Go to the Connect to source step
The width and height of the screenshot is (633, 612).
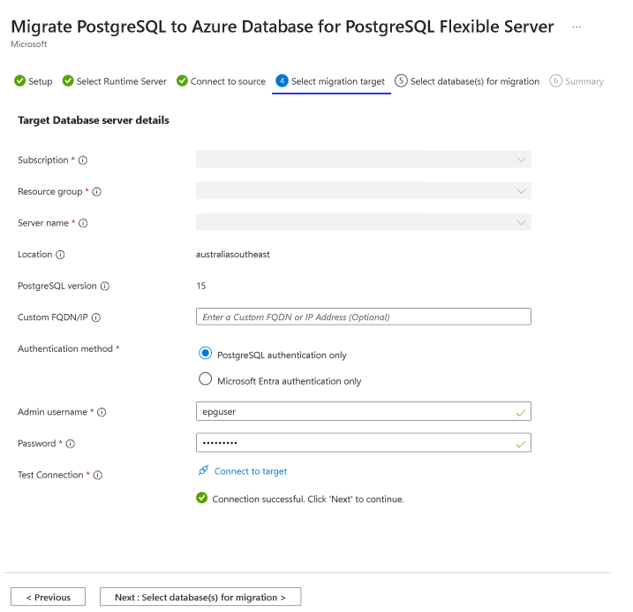tap(221, 81)
